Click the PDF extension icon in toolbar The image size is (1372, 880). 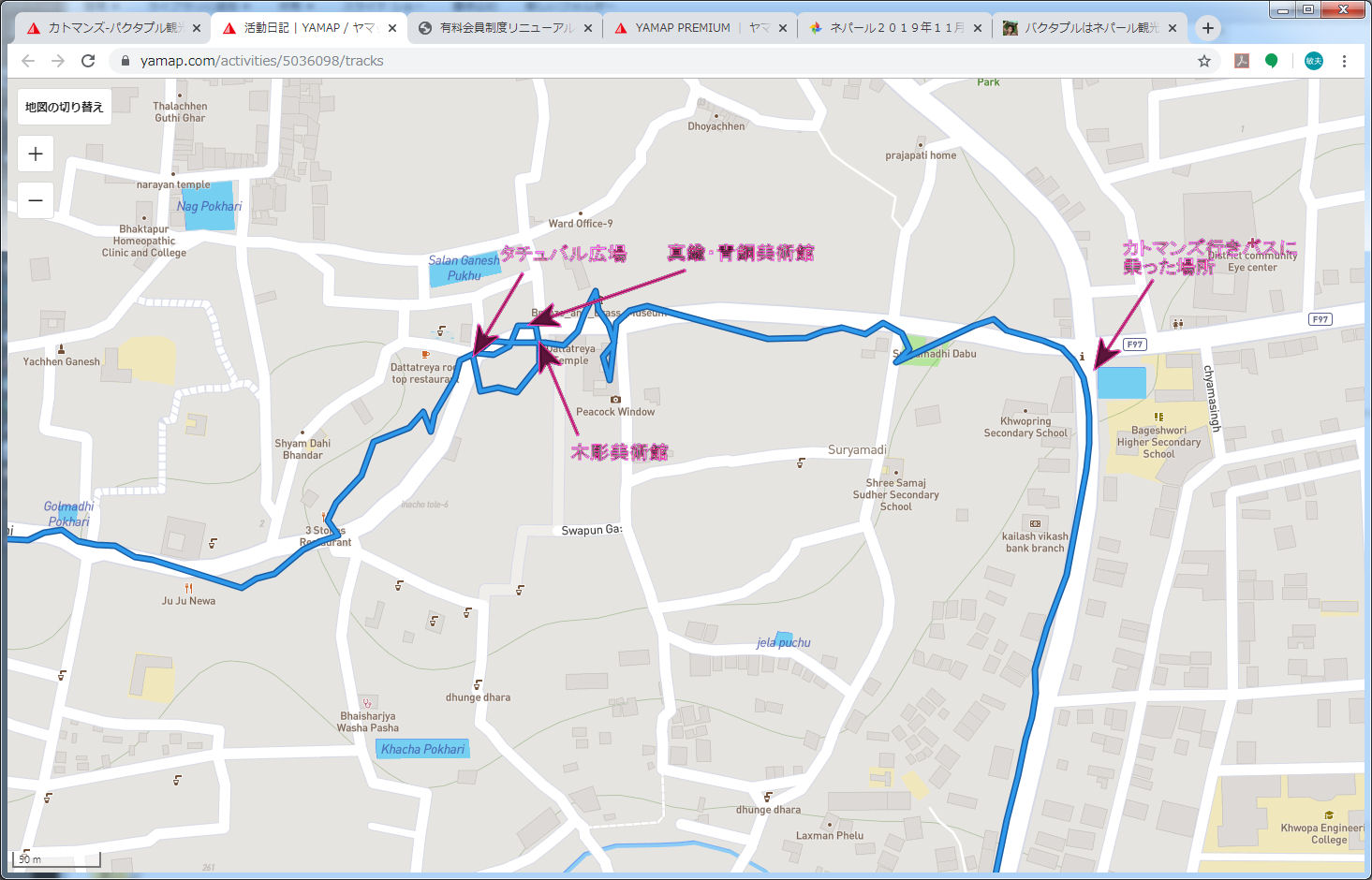click(1242, 61)
